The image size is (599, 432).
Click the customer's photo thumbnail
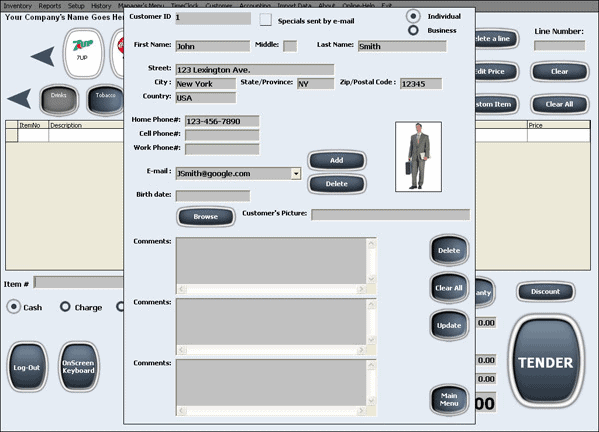[x=418, y=157]
